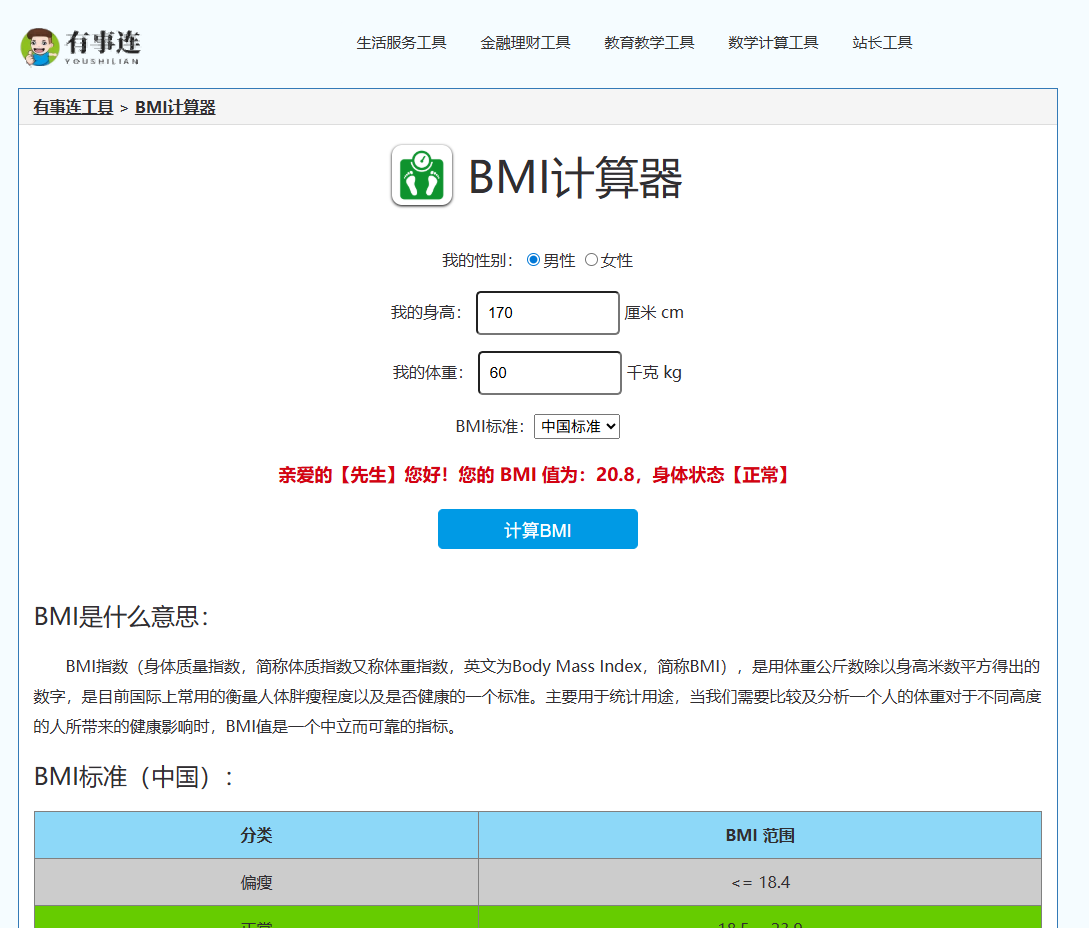This screenshot has width=1089, height=928.
Task: Click the weight field showing 60
Action: 549,373
